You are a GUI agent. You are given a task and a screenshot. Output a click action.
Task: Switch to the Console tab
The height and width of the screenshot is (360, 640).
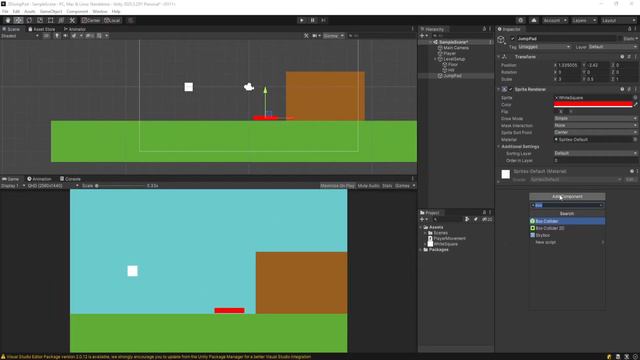click(70, 179)
